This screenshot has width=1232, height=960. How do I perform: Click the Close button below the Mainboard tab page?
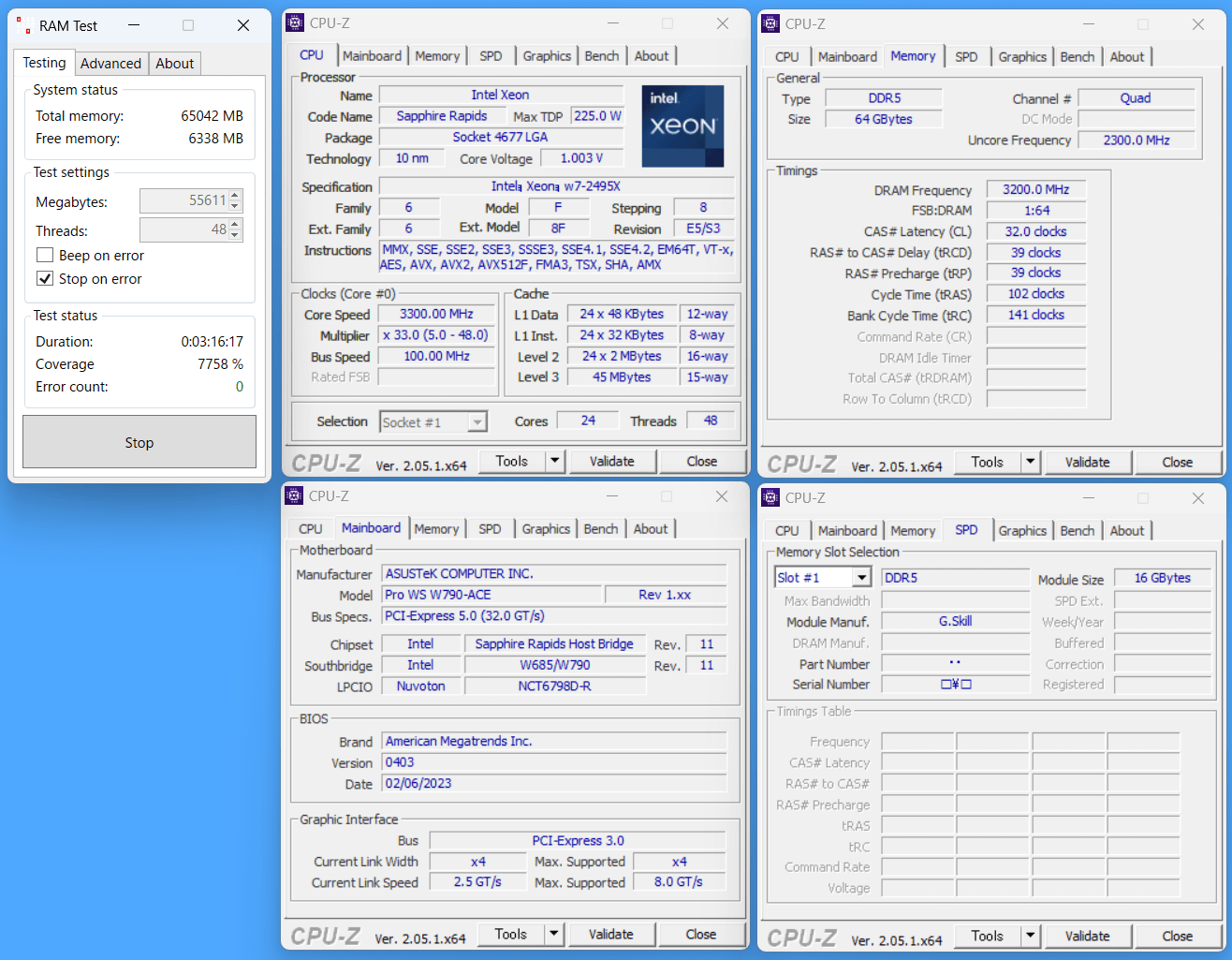click(701, 934)
